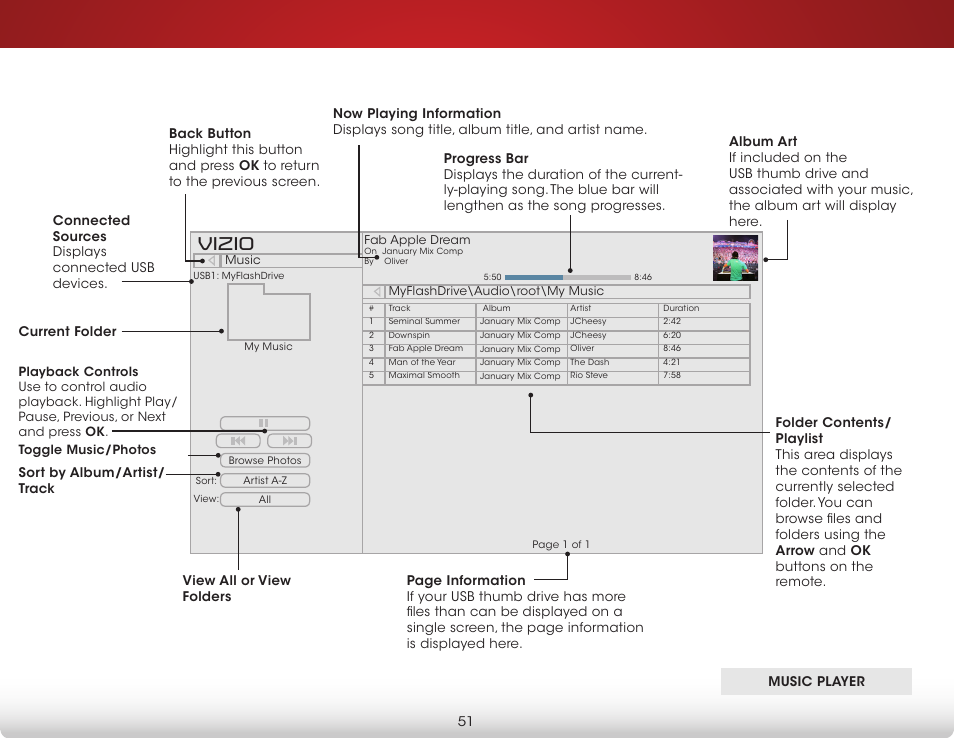Click the Back arrow next to Music
The image size is (954, 738).
click(211, 260)
